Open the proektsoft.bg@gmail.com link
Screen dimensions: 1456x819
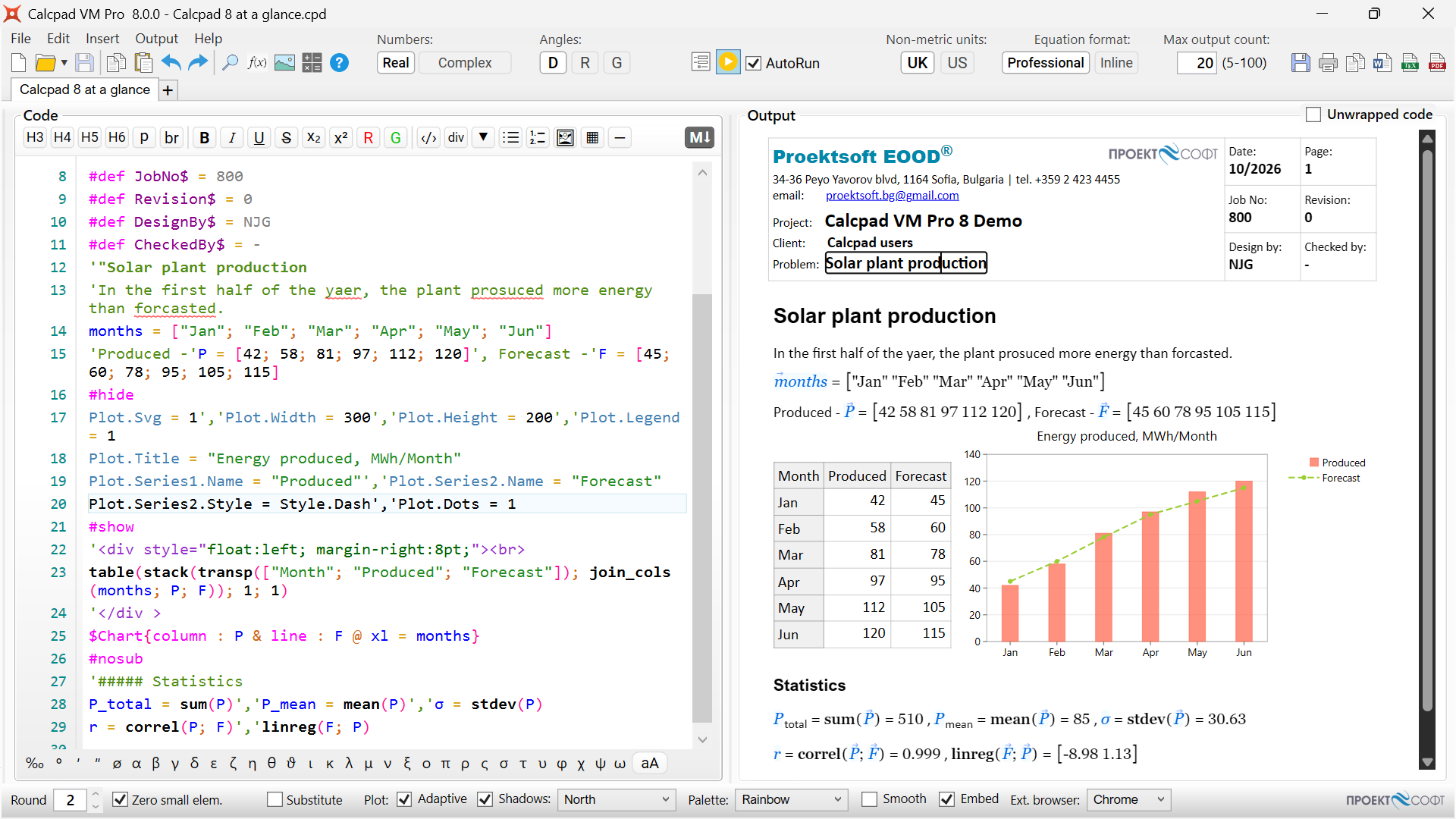pos(892,196)
